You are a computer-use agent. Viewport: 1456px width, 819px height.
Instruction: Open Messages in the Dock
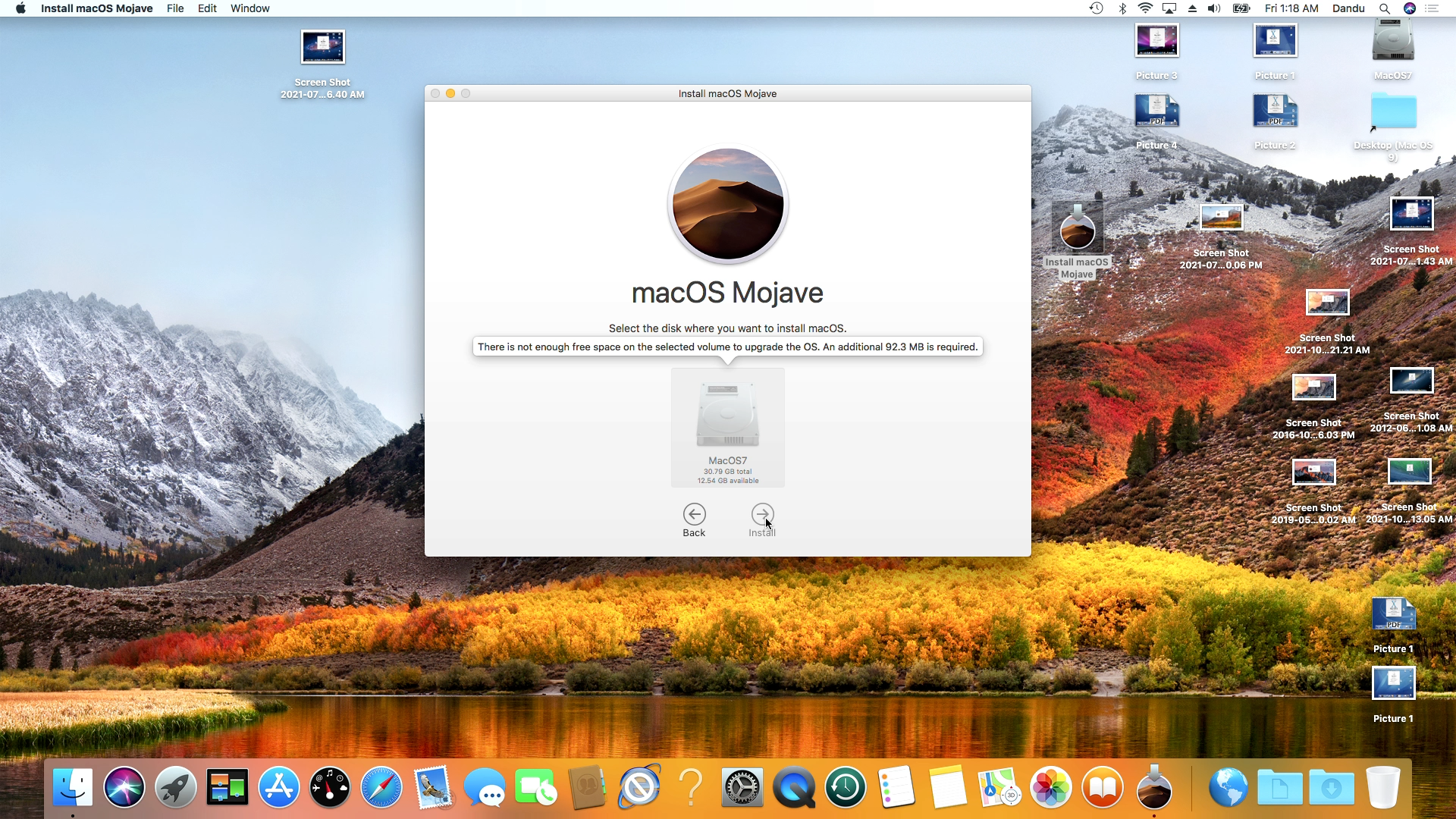tap(485, 787)
